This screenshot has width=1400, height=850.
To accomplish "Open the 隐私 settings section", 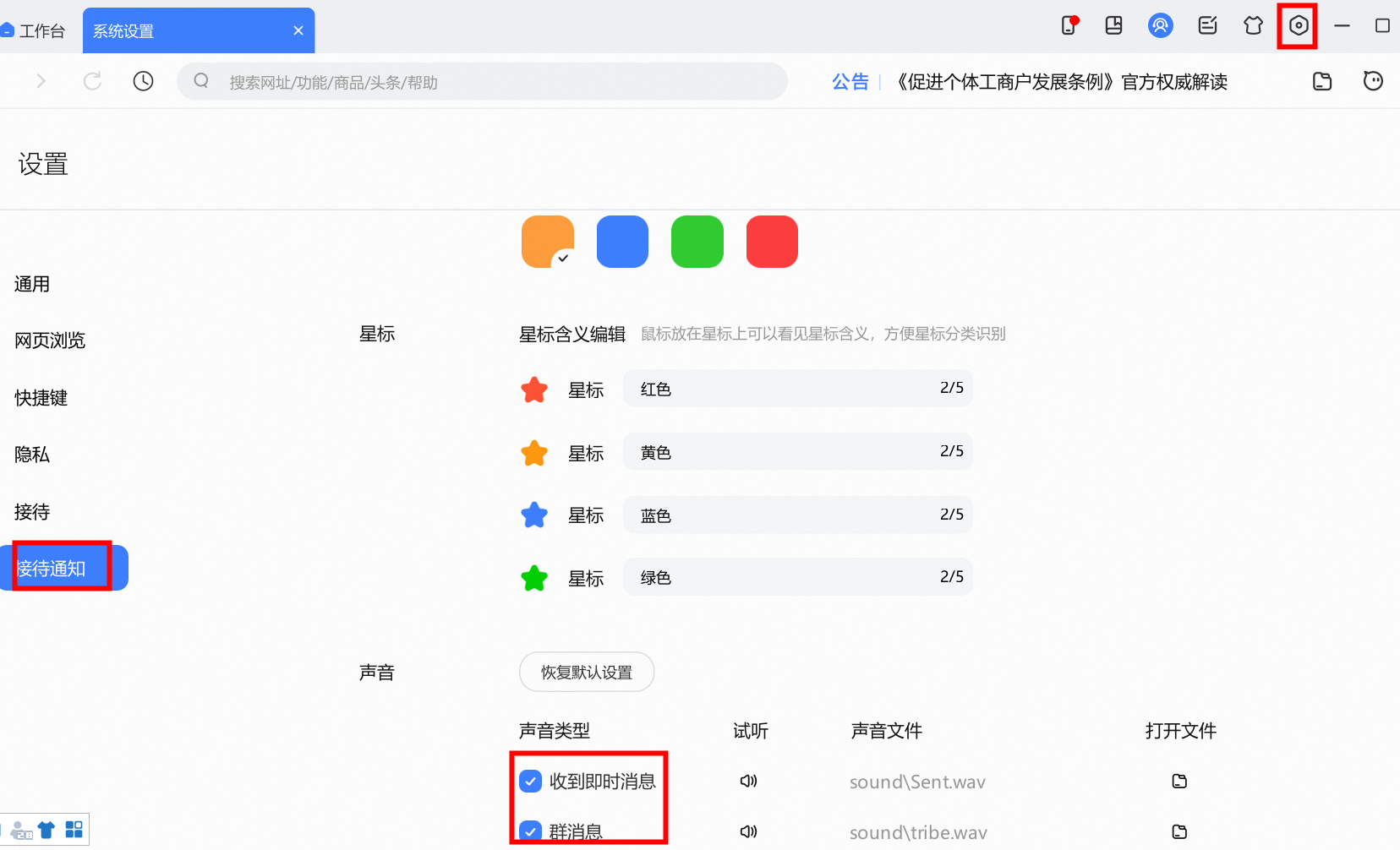I will [32, 454].
